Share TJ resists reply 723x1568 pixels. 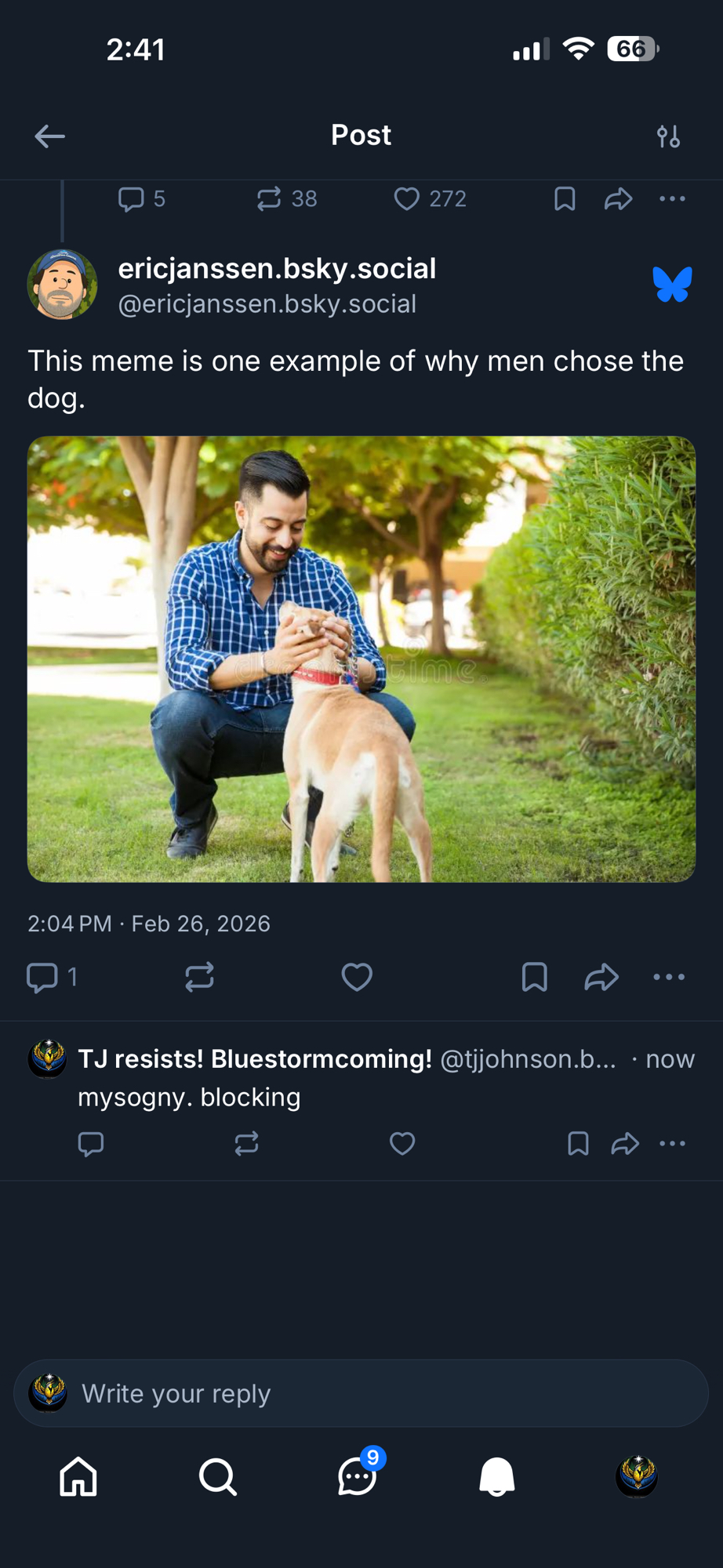coord(625,1144)
